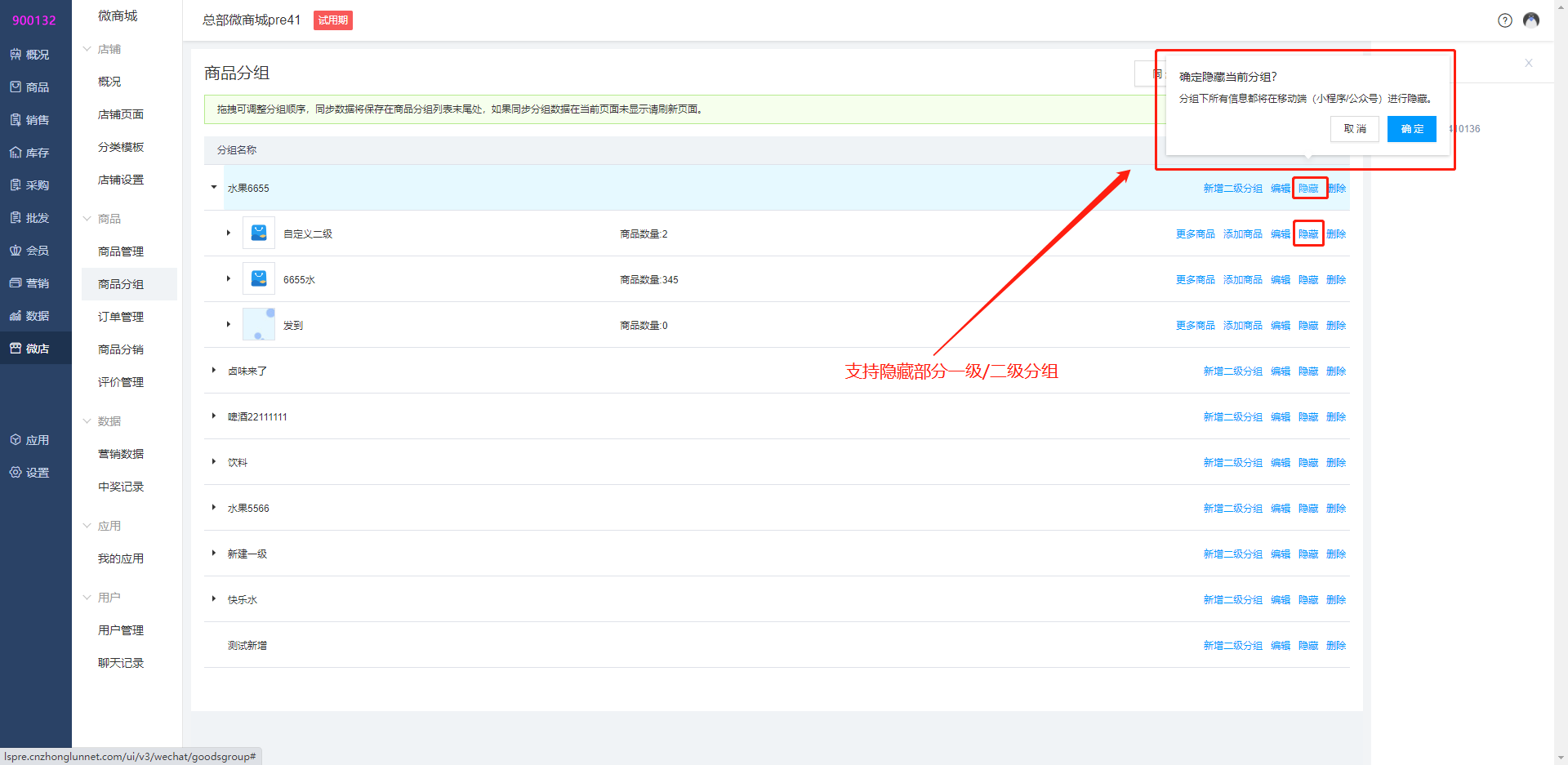The height and width of the screenshot is (765, 1568).
Task: Open 数据 in the main sidebar
Action: [x=30, y=316]
